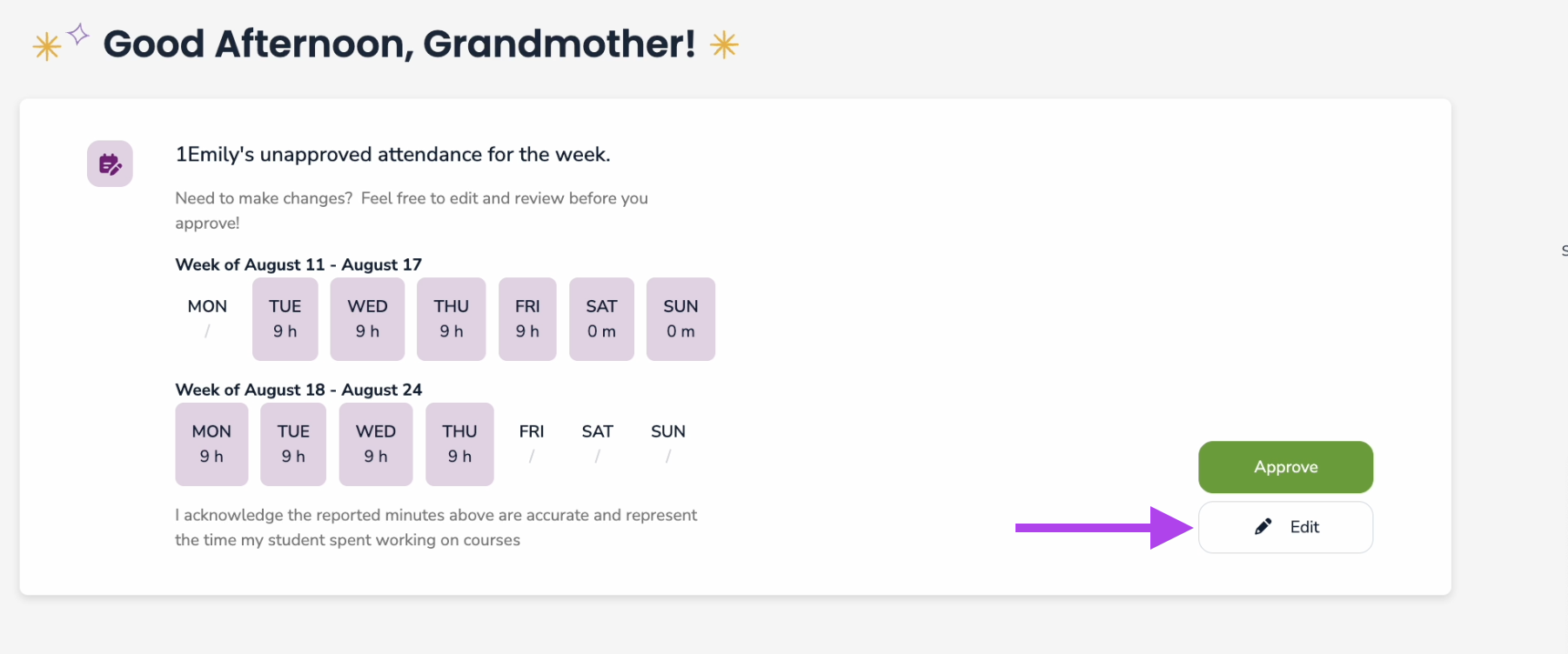Select SUN 0 m tile
The image size is (1568, 654).
pos(680,319)
